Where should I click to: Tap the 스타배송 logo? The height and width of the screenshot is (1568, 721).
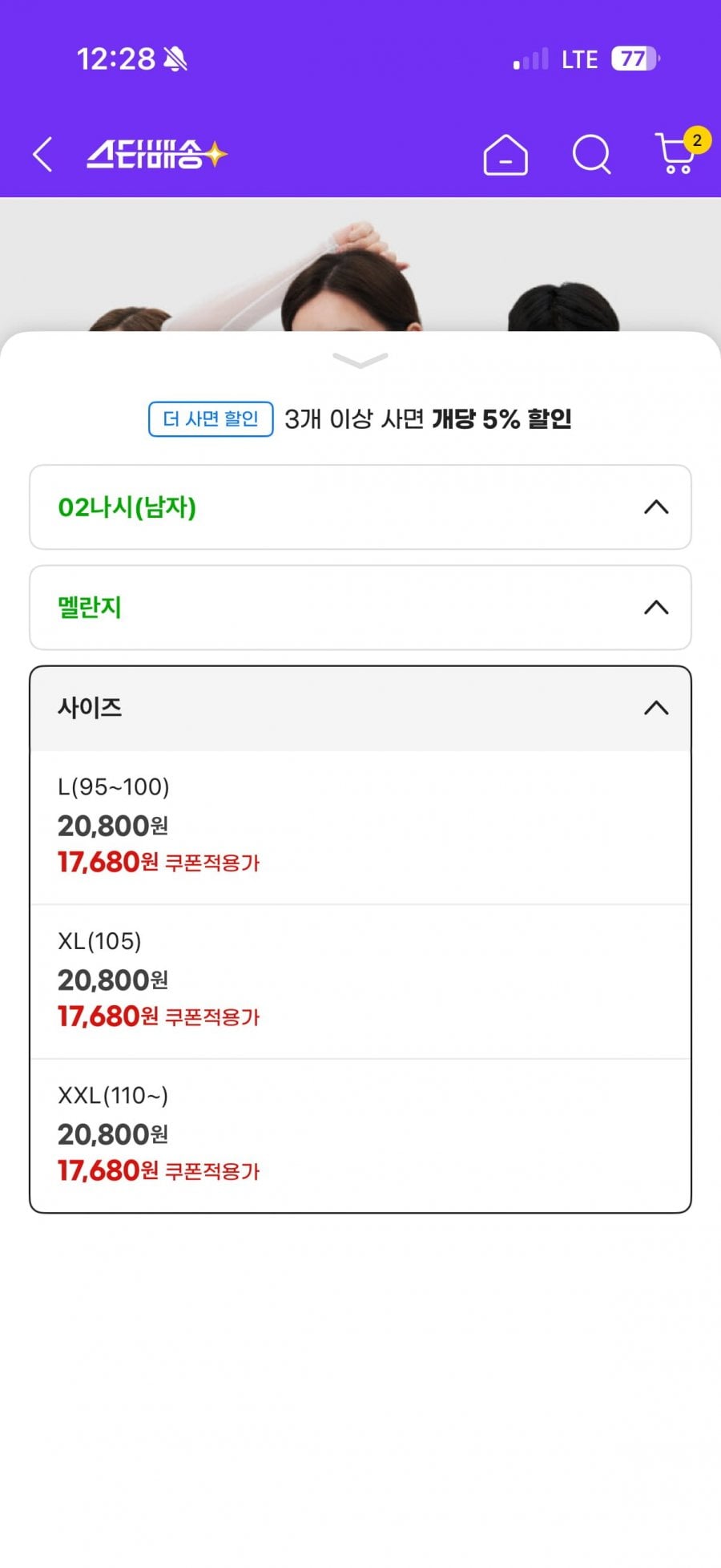pos(157,154)
